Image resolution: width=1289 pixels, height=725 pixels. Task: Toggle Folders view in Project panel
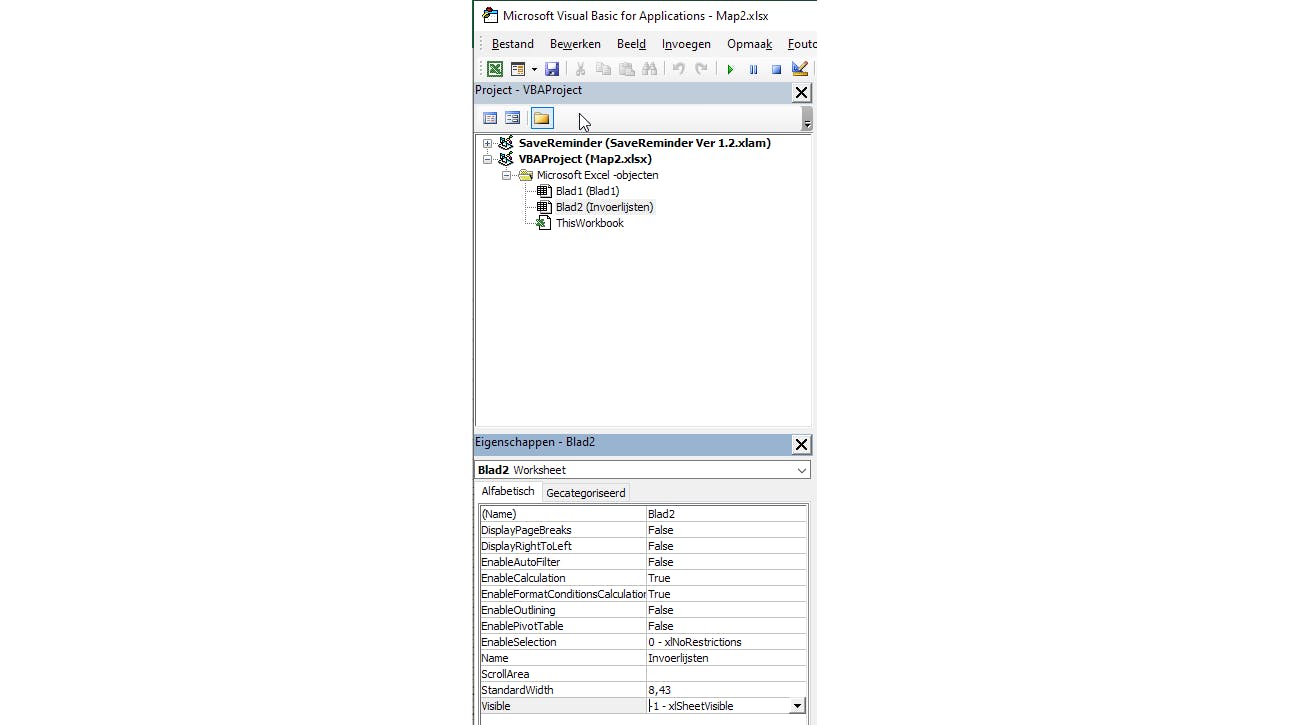[x=541, y=118]
